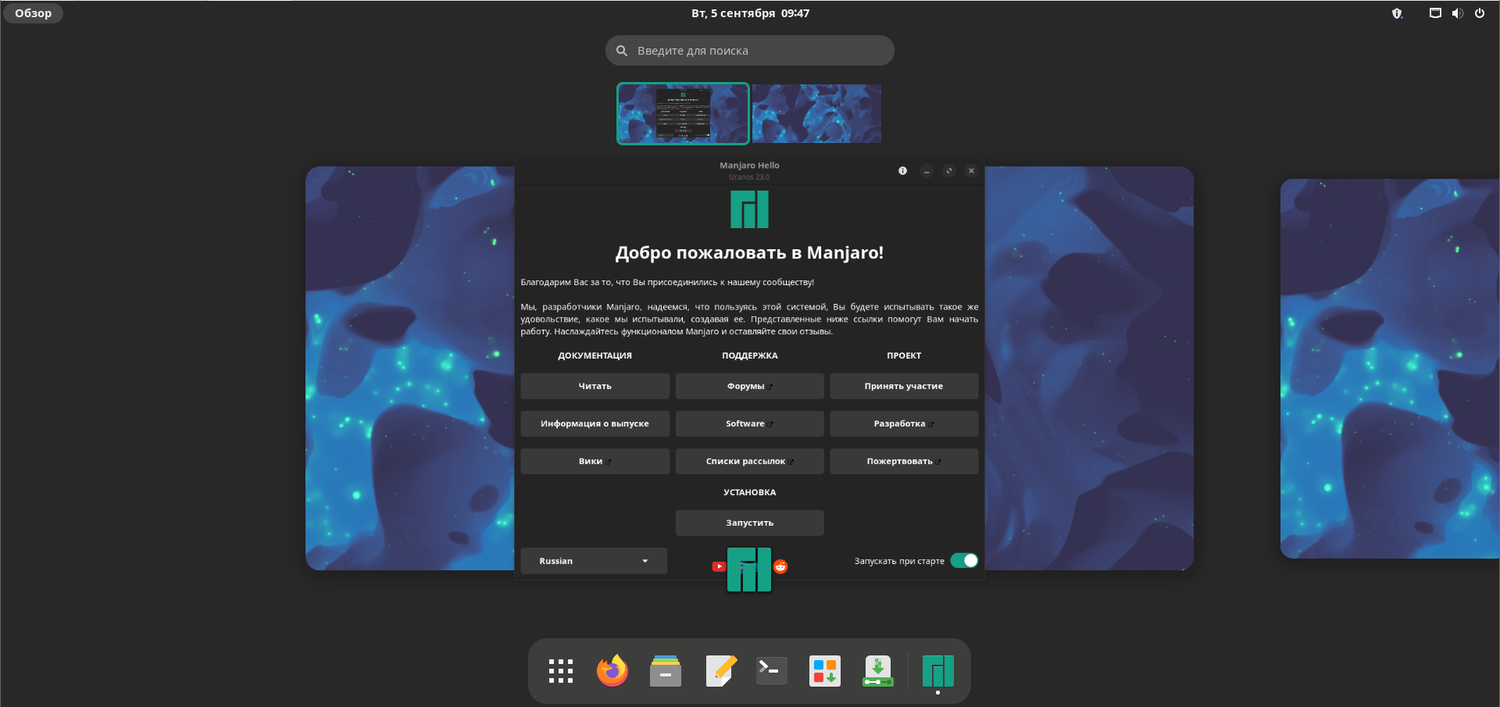Screen dimensions: 1500x707
Task: Click the Обзор activities button
Action: pos(33,13)
